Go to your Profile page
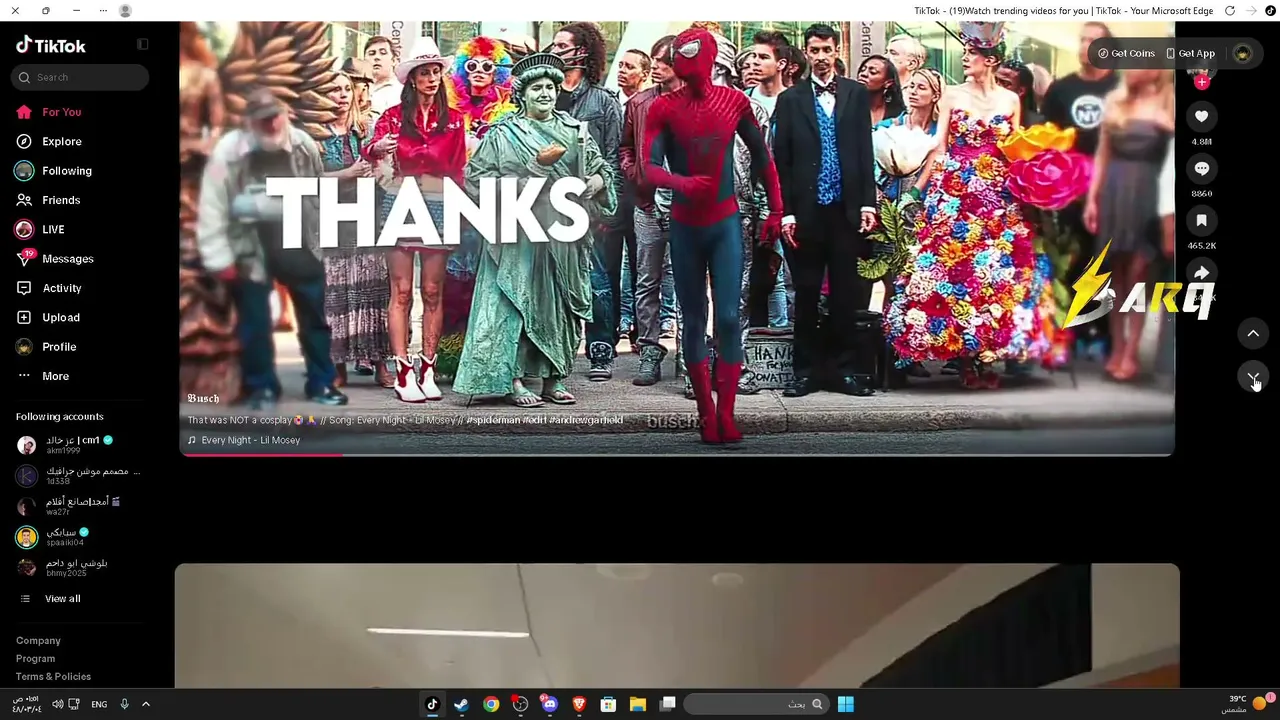 click(x=45, y=347)
